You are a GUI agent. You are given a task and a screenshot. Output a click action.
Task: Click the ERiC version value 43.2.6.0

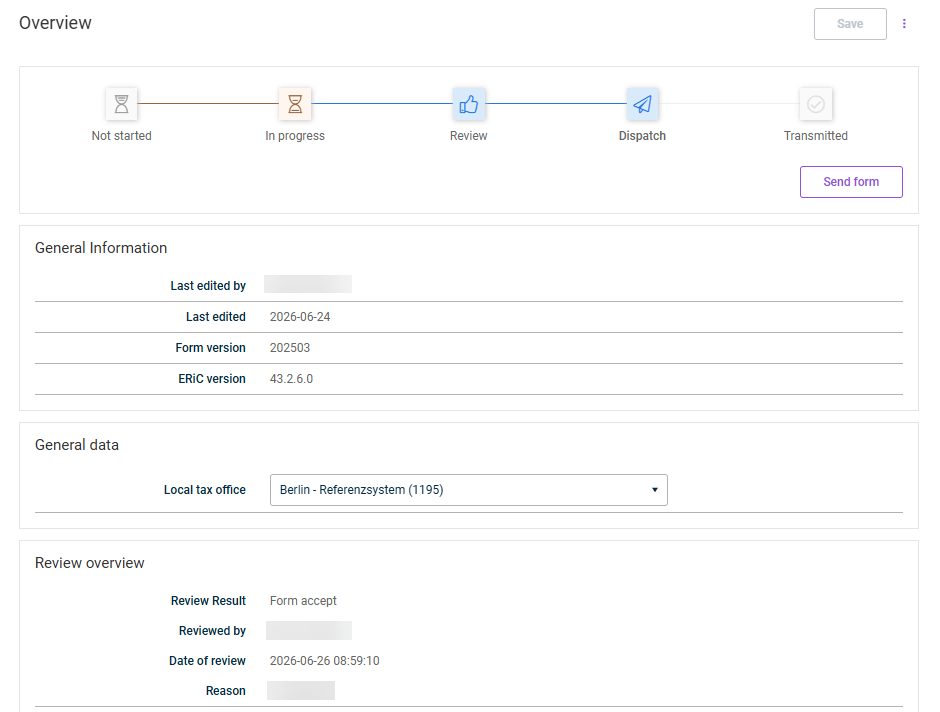pos(291,379)
